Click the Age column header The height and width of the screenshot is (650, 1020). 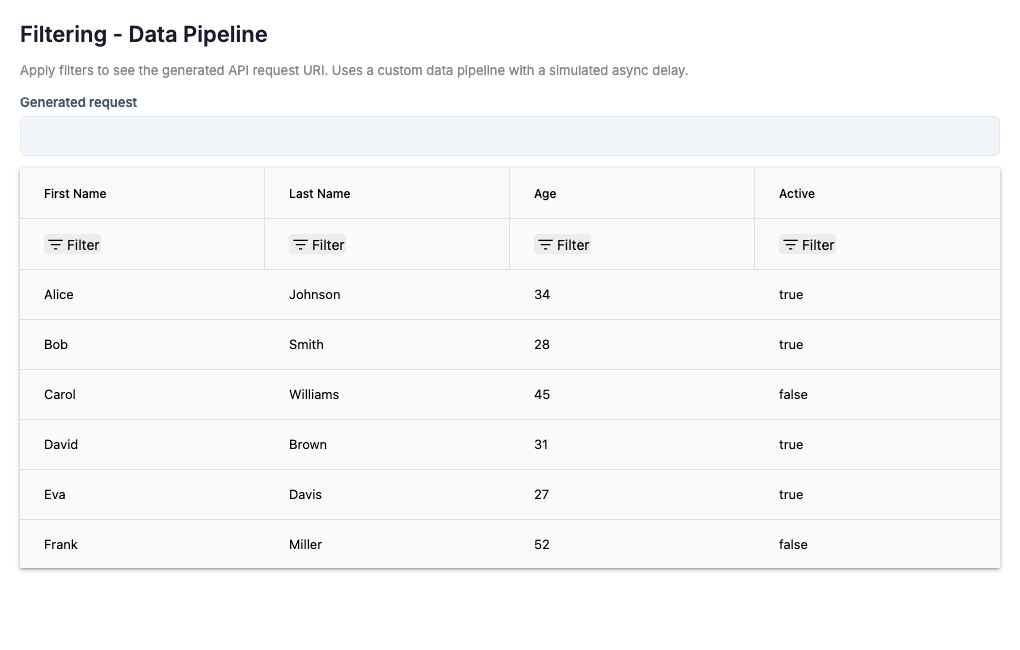tap(545, 194)
